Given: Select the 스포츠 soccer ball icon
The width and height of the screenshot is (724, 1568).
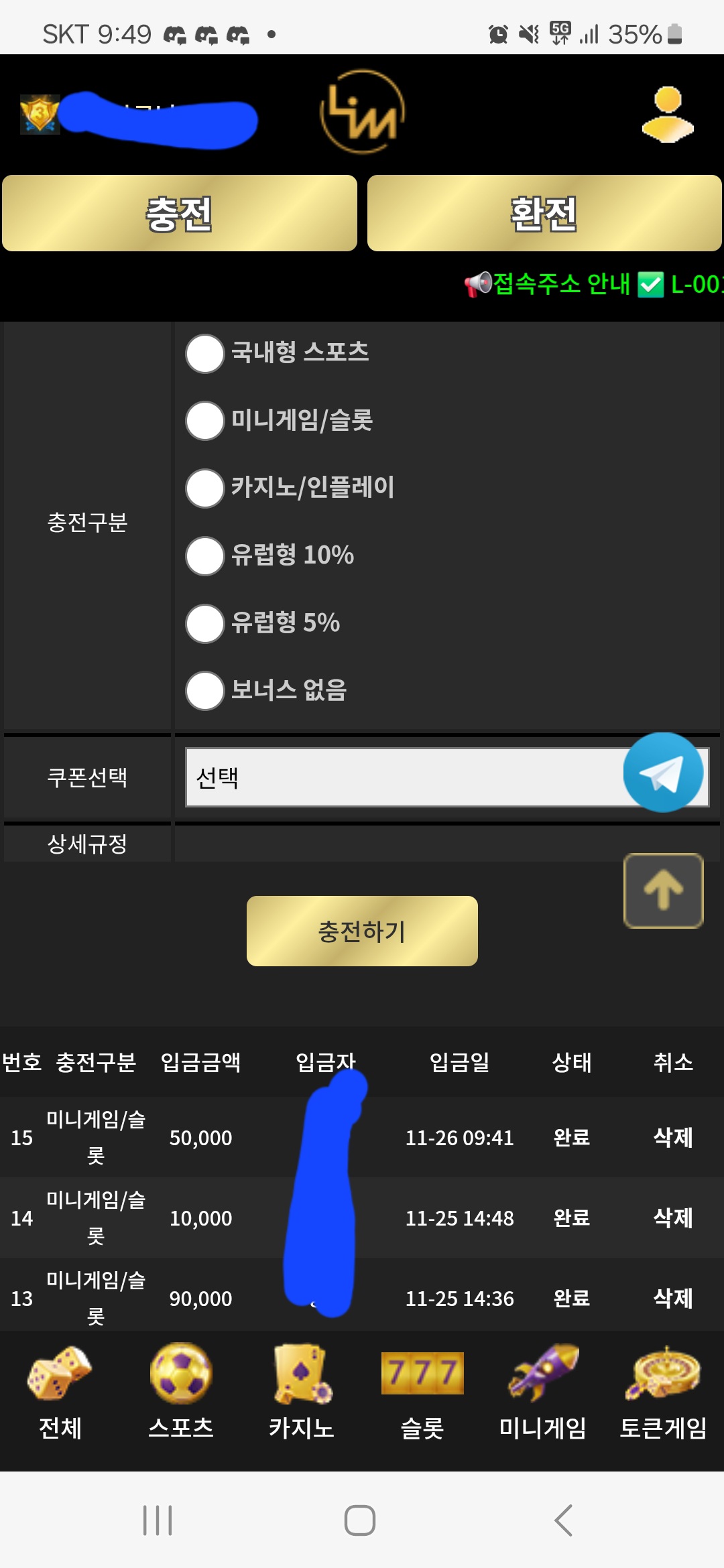Looking at the screenshot, I should (x=179, y=1374).
